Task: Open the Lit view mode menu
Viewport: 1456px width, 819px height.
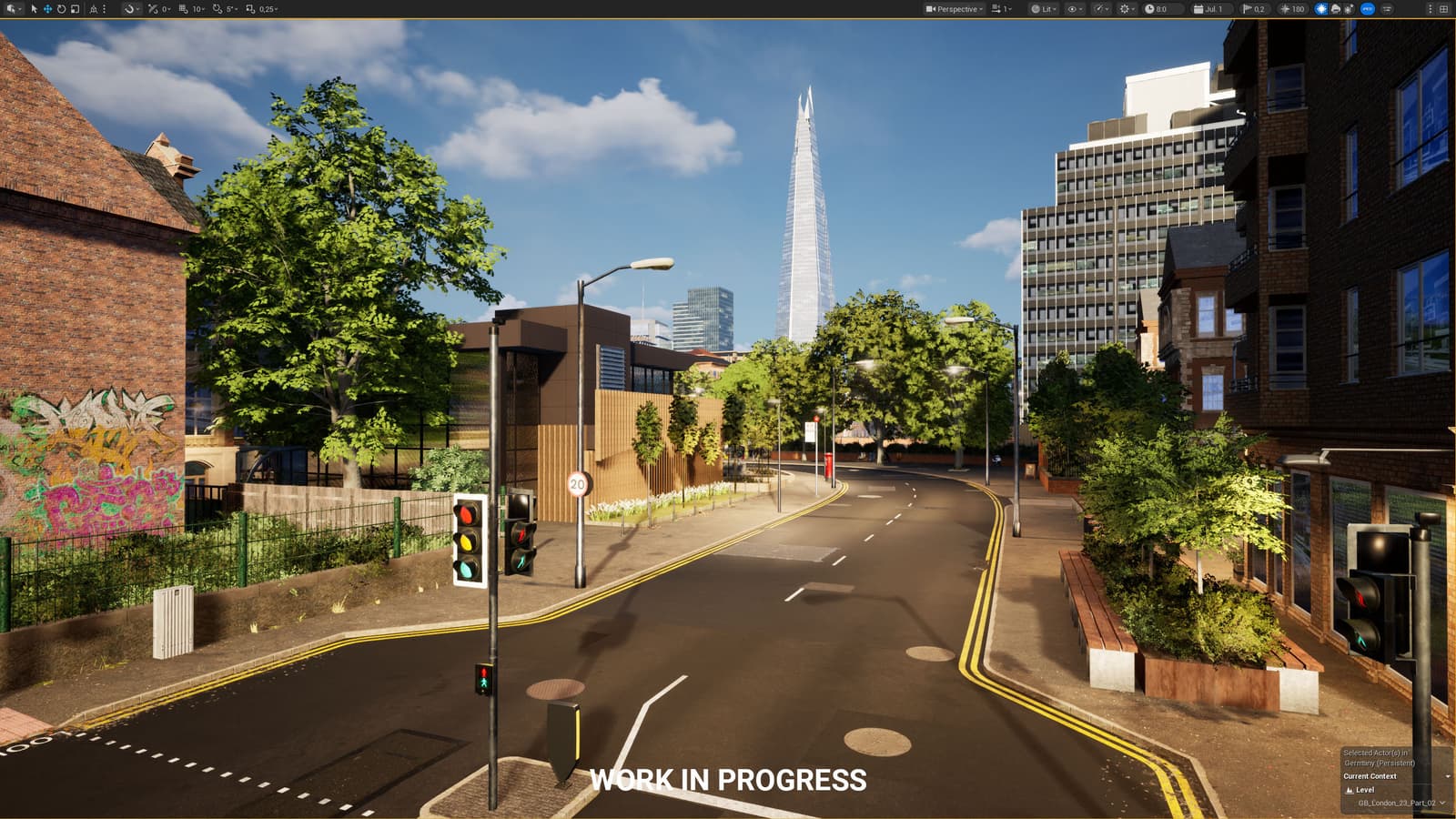Action: [1043, 9]
